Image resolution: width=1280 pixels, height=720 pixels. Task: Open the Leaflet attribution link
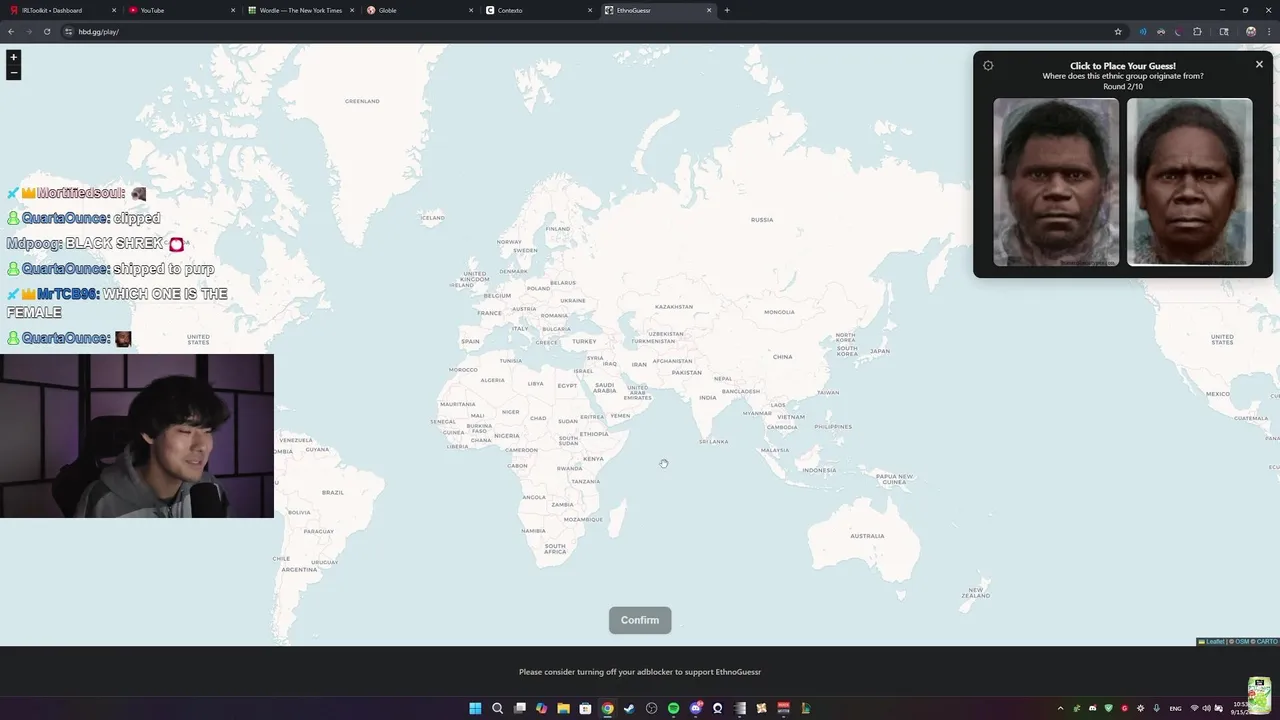coord(1214,642)
